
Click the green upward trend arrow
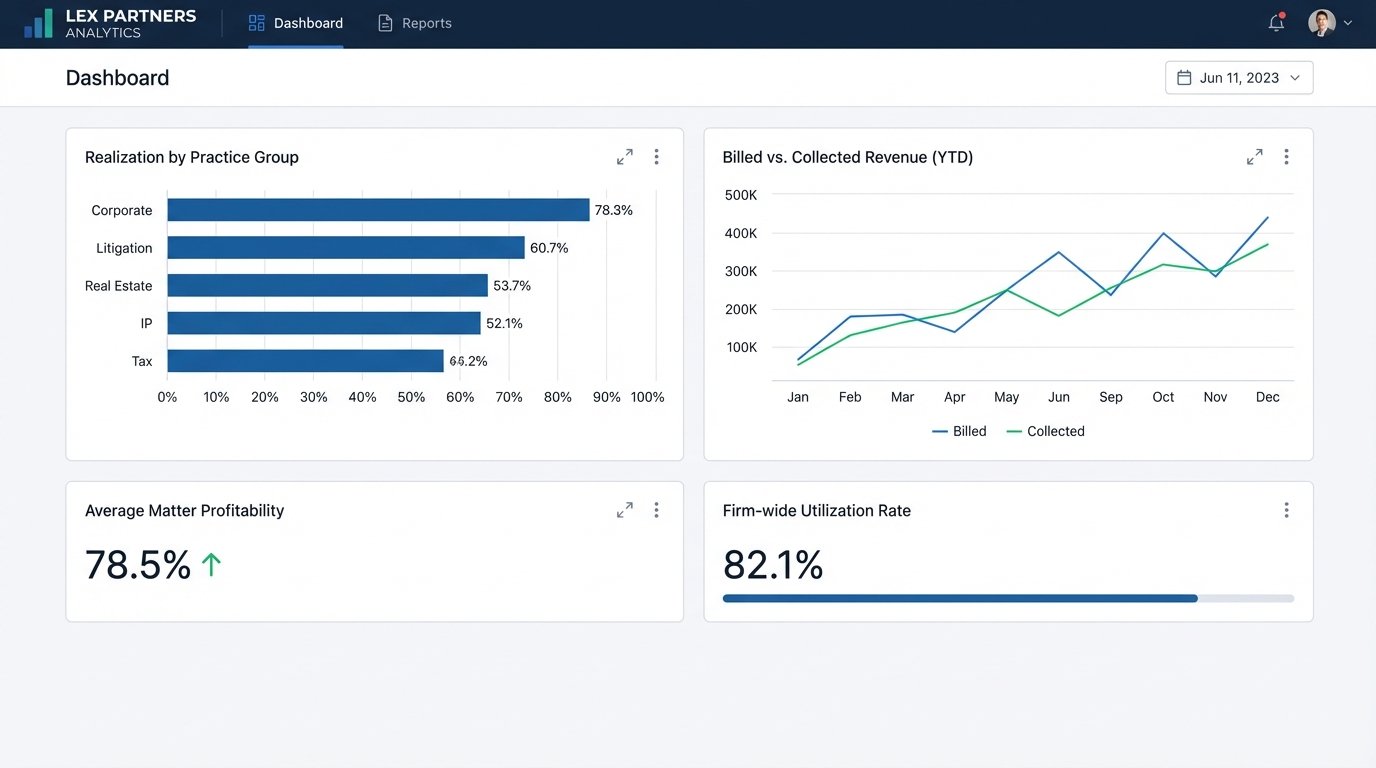pyautogui.click(x=211, y=563)
